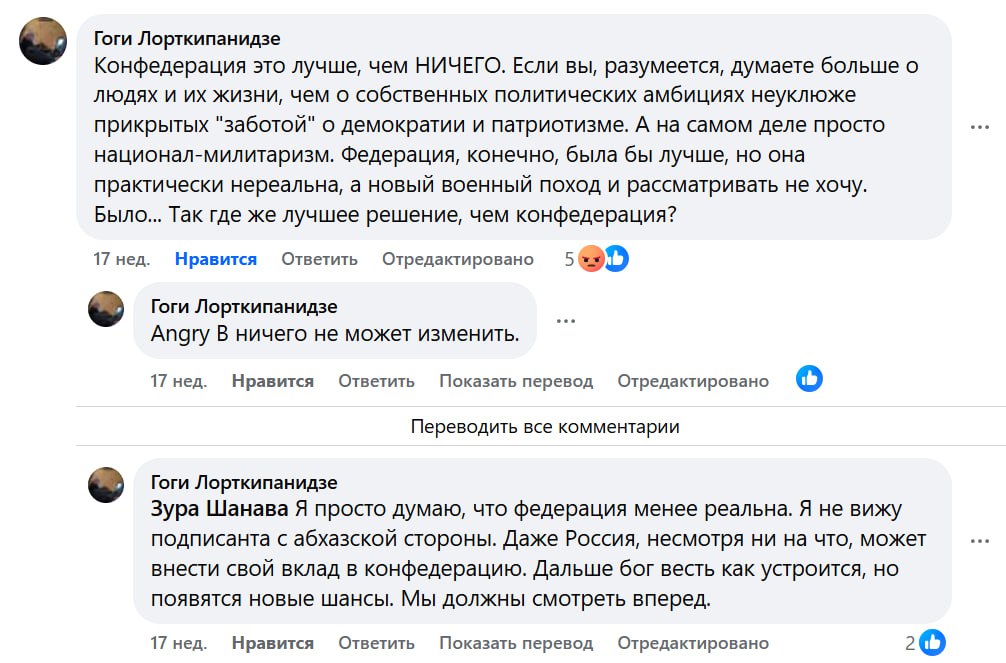The image size is (1006, 663).
Task: Click the angry reaction emoji on first comment
Action: (x=592, y=259)
